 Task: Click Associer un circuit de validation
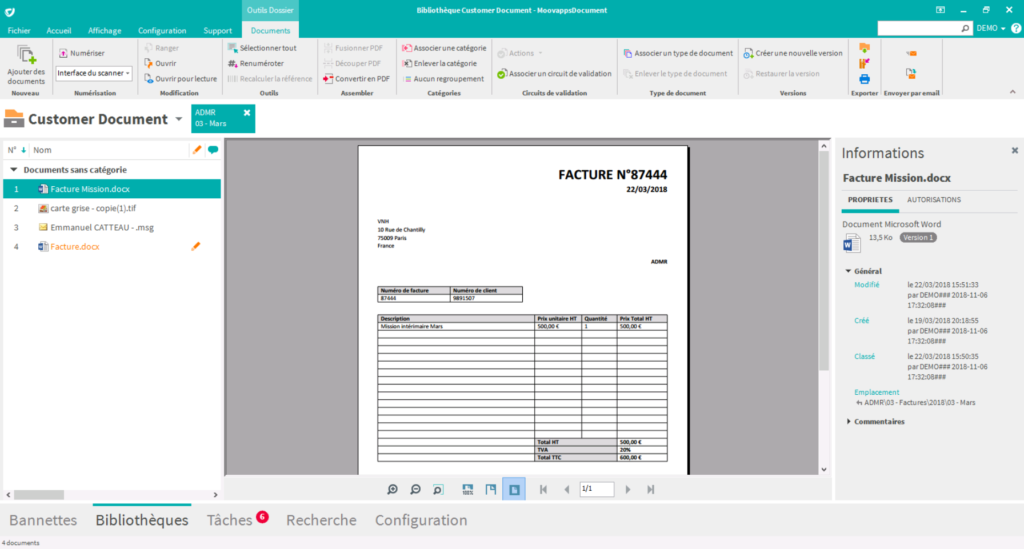[554, 74]
